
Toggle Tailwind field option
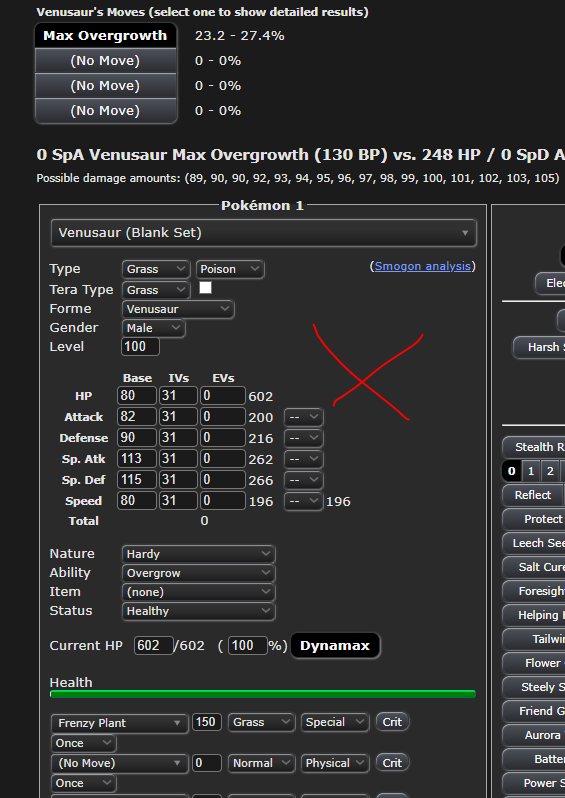[534, 639]
